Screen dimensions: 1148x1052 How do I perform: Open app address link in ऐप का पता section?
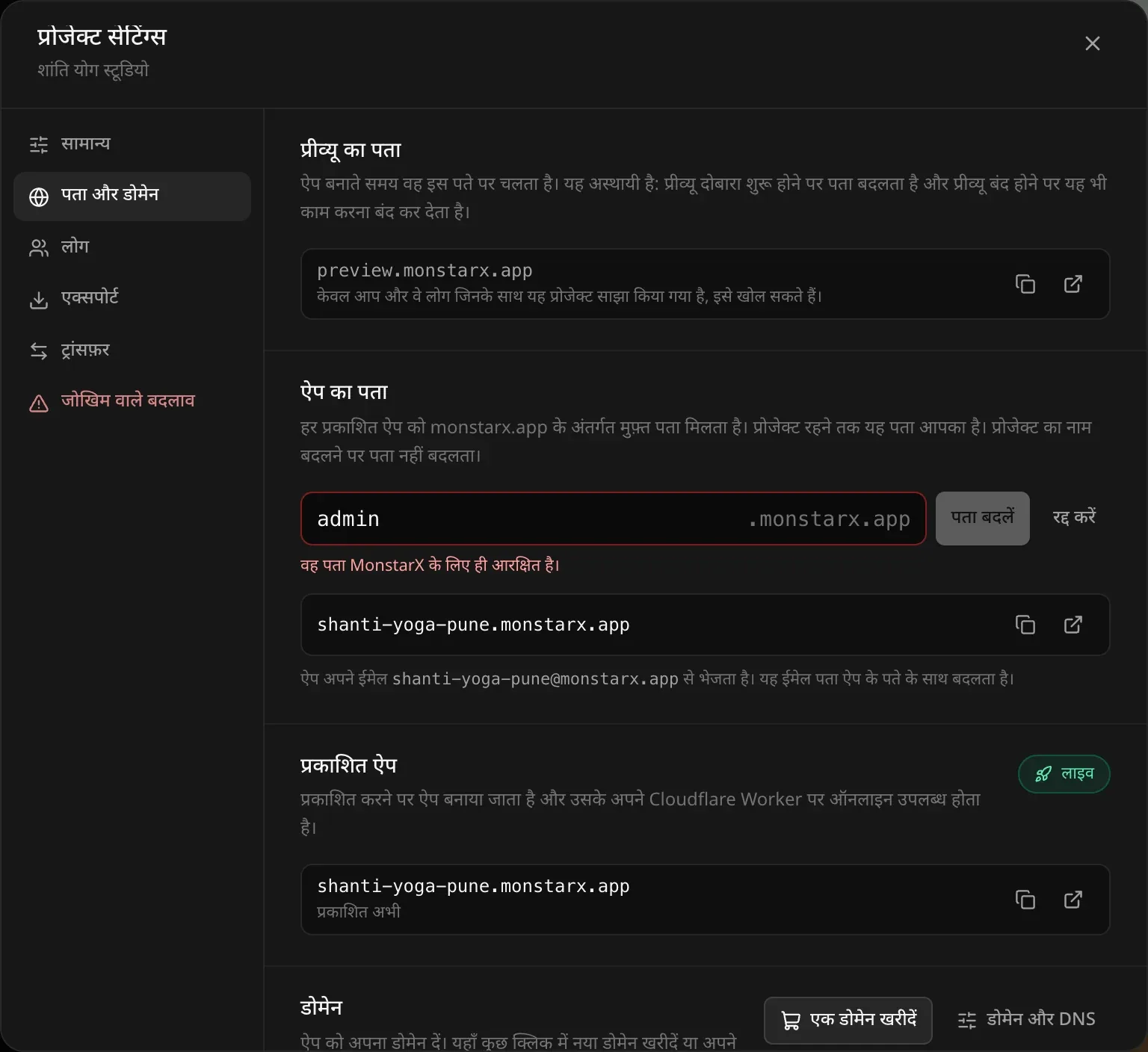(1073, 625)
